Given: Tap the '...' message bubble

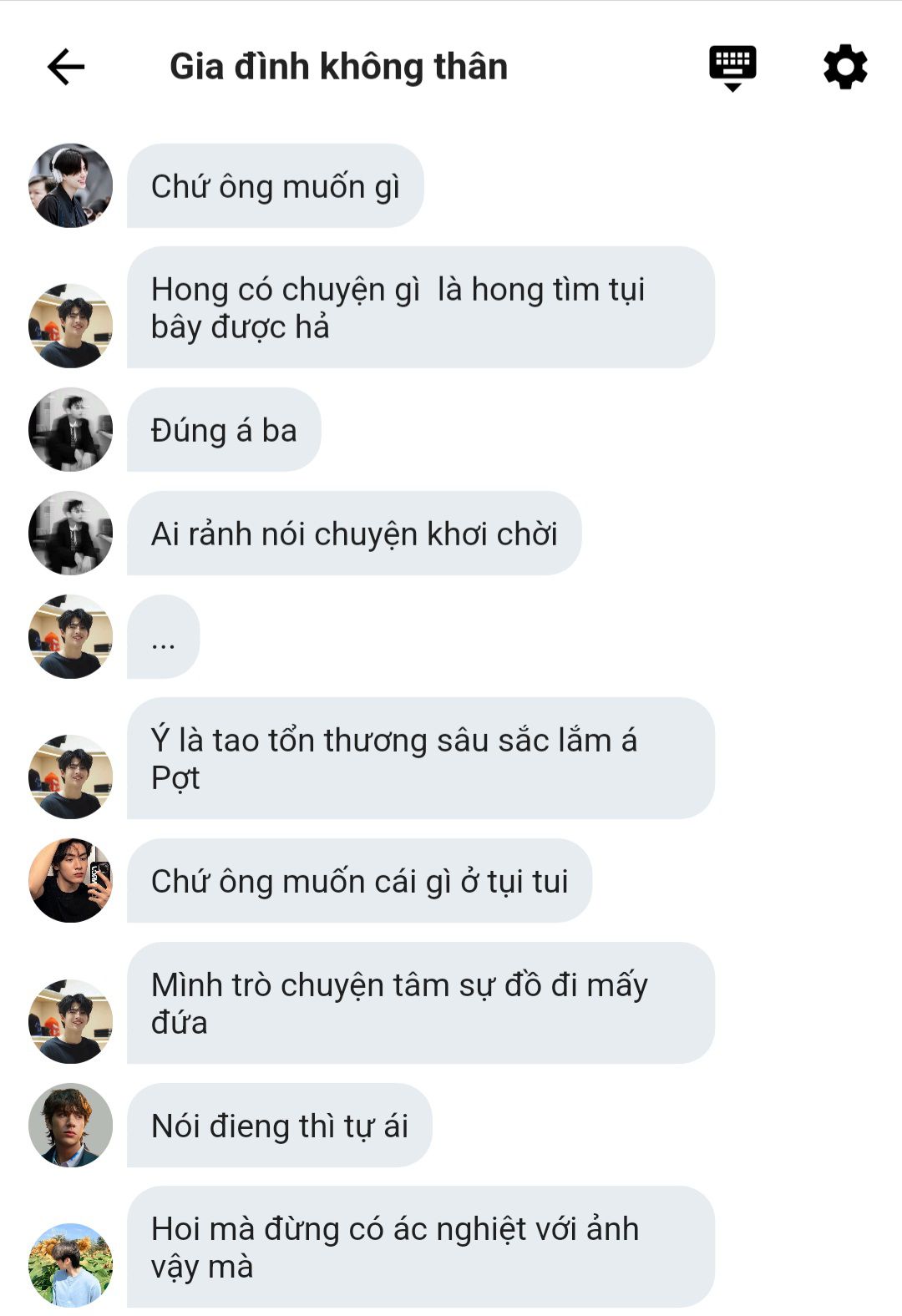Looking at the screenshot, I should [x=164, y=636].
